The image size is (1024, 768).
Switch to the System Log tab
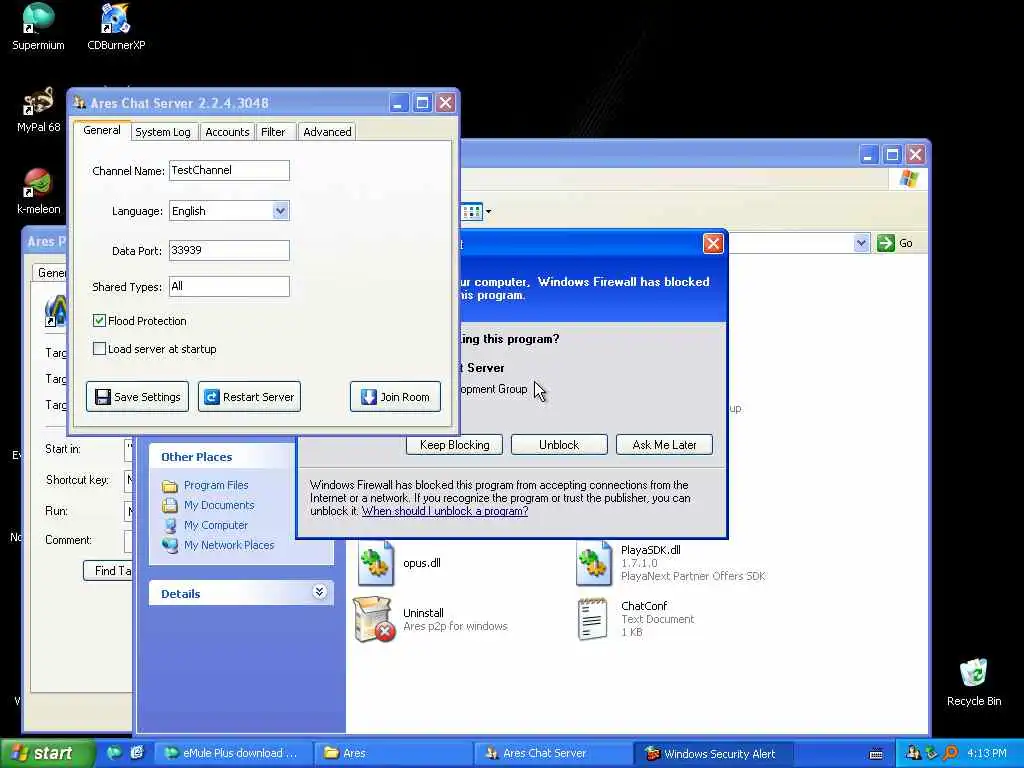(x=163, y=132)
